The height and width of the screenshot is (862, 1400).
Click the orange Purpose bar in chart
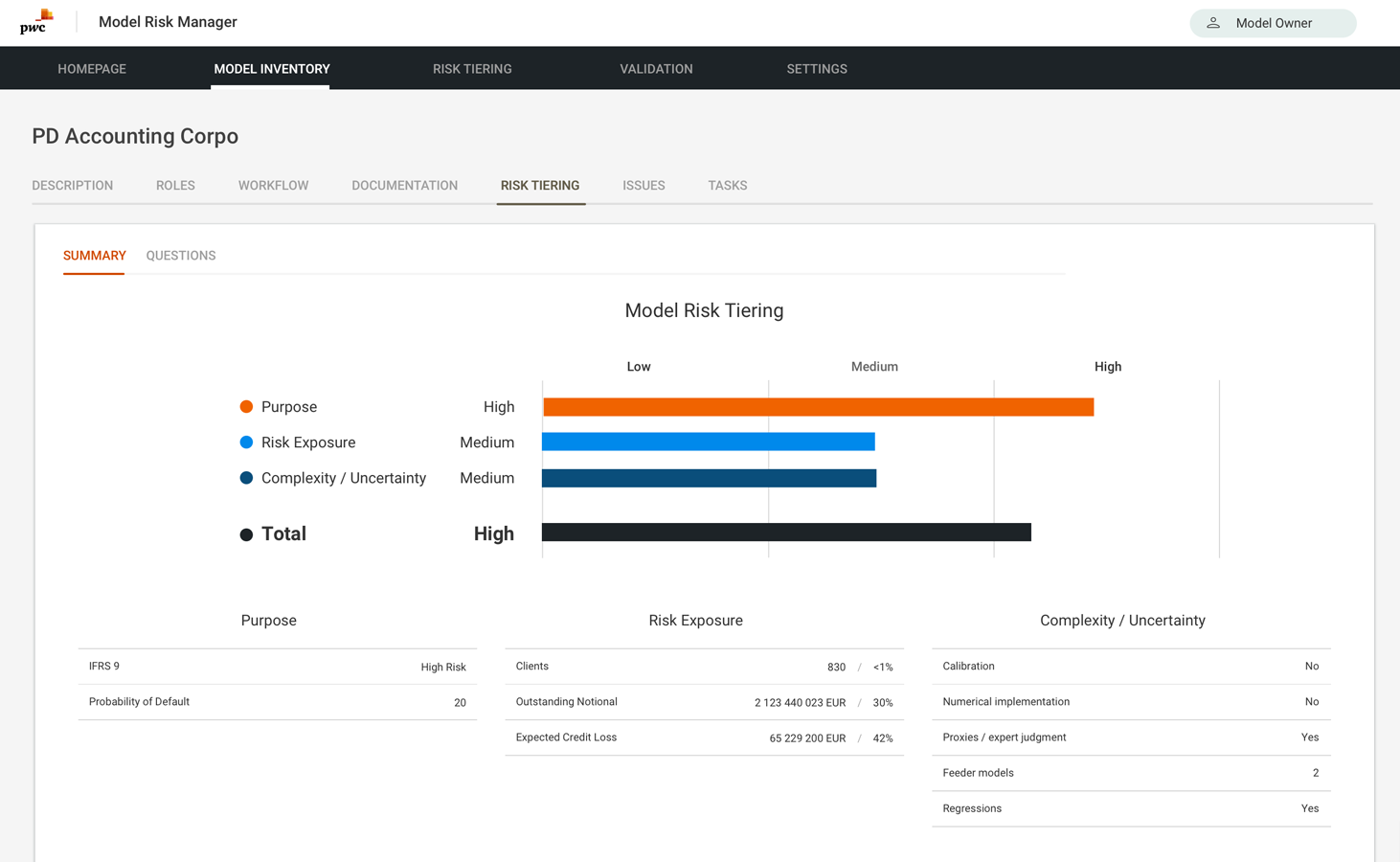click(x=818, y=407)
